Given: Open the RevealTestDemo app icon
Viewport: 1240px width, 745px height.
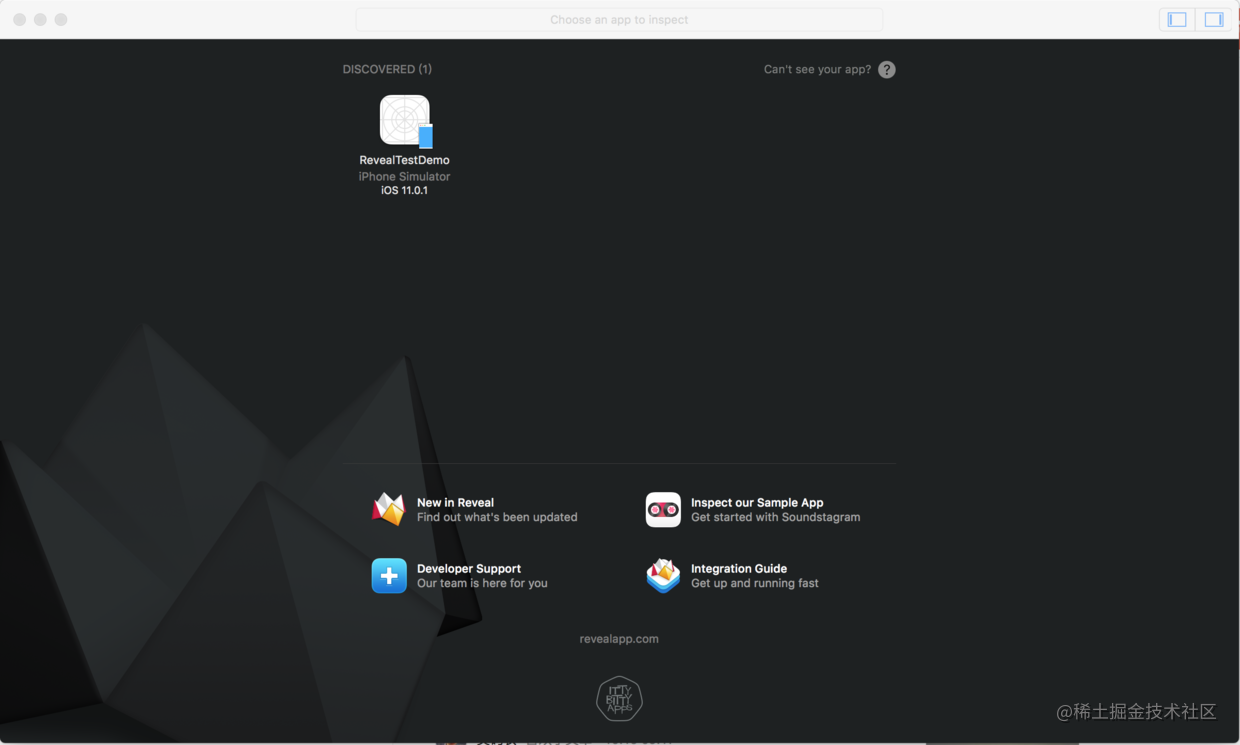Looking at the screenshot, I should coord(405,121).
